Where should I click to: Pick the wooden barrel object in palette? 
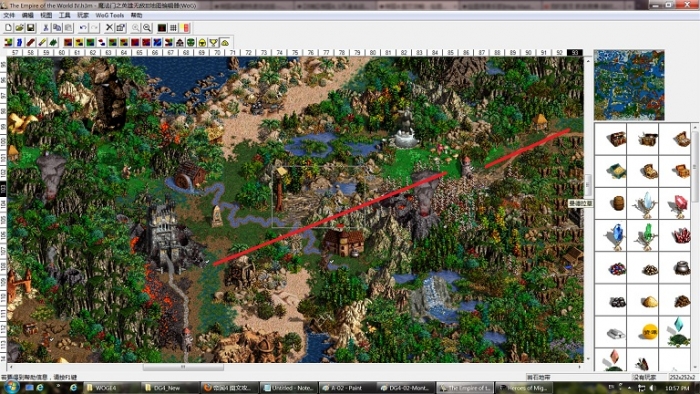pos(618,203)
